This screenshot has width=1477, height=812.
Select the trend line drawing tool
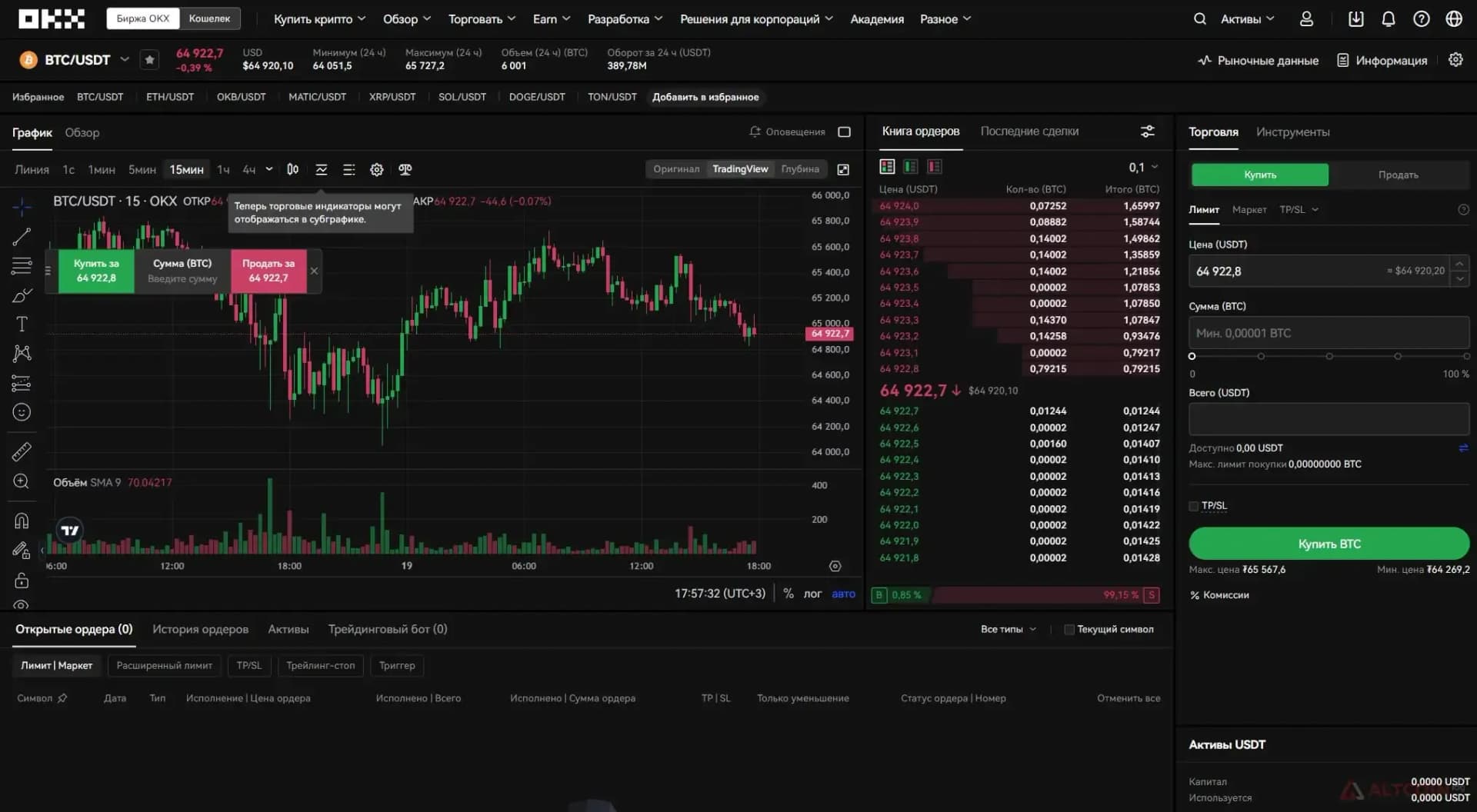tap(22, 236)
